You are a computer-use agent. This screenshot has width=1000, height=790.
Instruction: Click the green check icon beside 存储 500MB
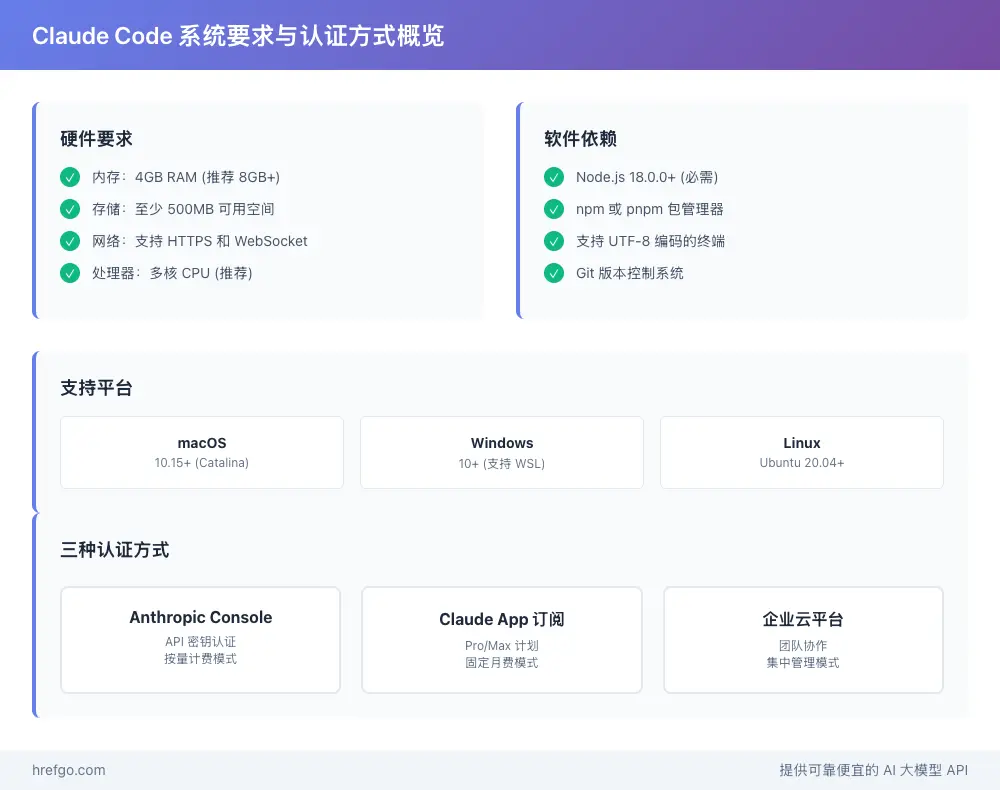(70, 208)
